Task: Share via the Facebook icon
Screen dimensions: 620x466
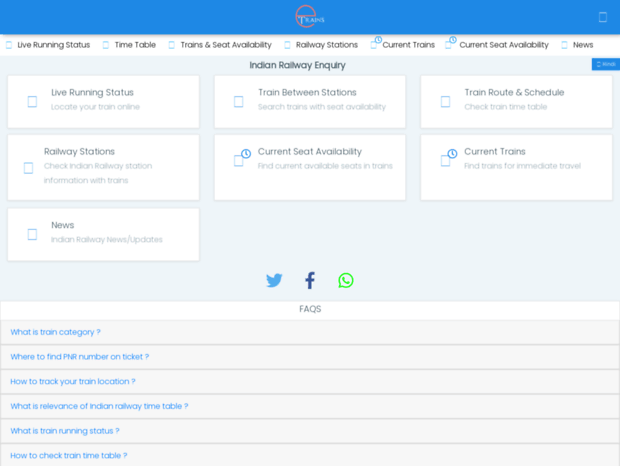Action: pyautogui.click(x=310, y=280)
